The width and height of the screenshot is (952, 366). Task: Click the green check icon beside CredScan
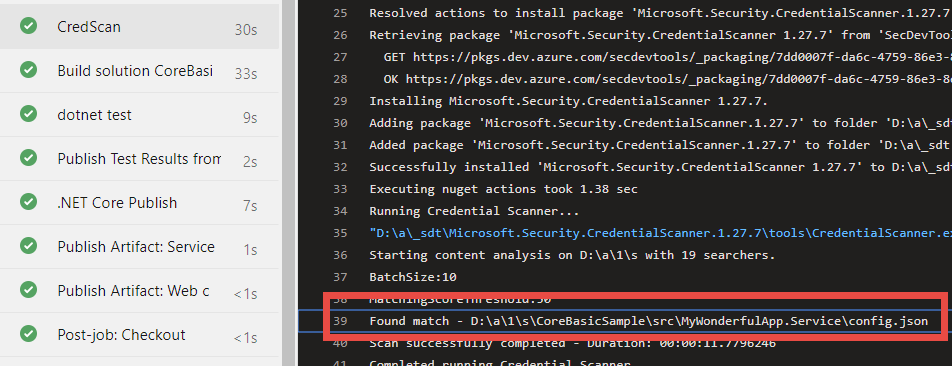28,26
